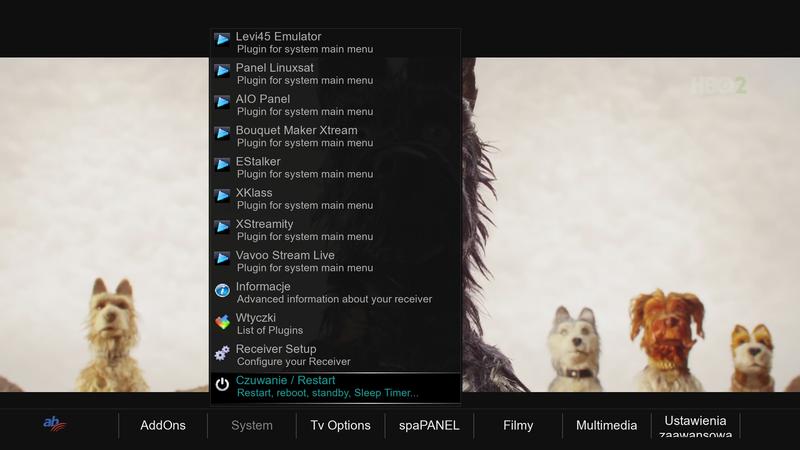Select Levi45 Emulator menu entry

335,43
